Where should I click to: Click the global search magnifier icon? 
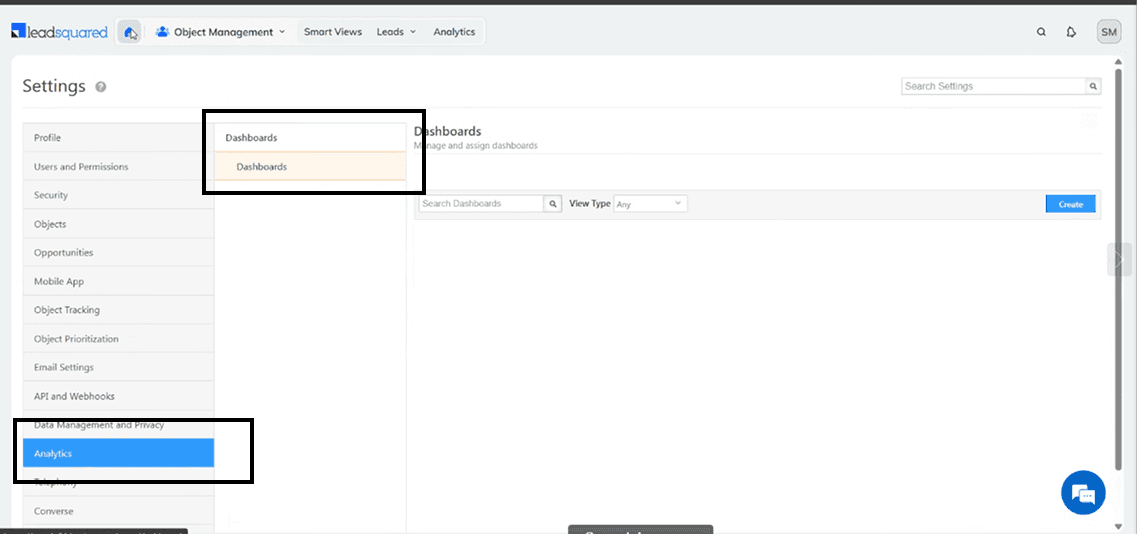tap(1041, 32)
